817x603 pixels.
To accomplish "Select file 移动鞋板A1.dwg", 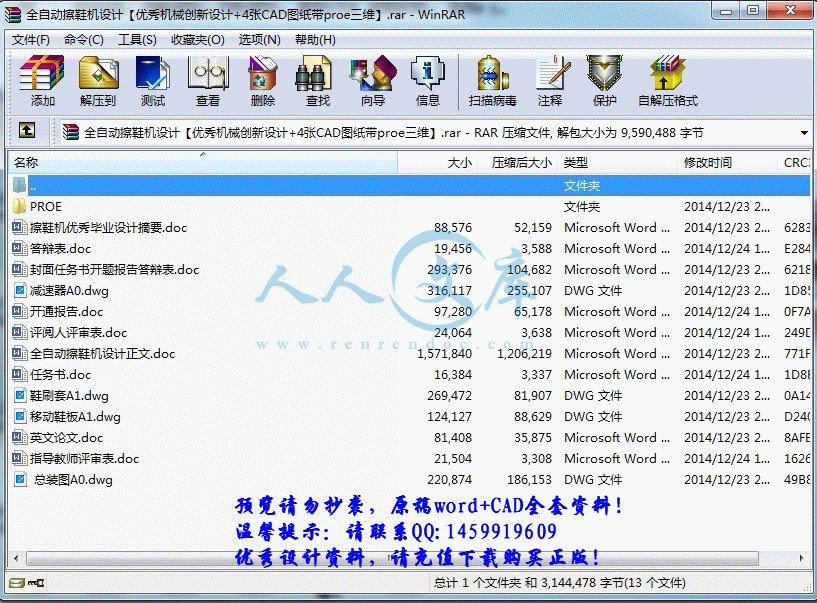I will [75, 417].
